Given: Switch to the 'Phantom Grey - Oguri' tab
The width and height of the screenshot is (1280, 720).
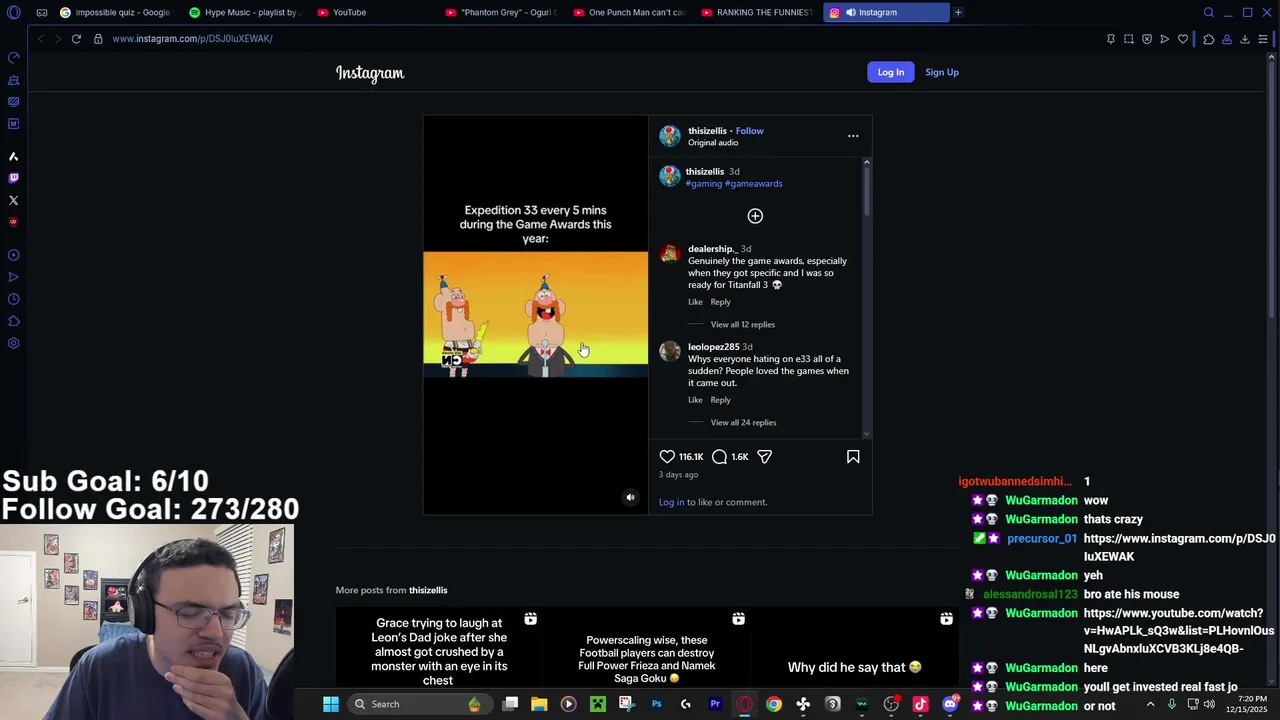Looking at the screenshot, I should pos(500,12).
